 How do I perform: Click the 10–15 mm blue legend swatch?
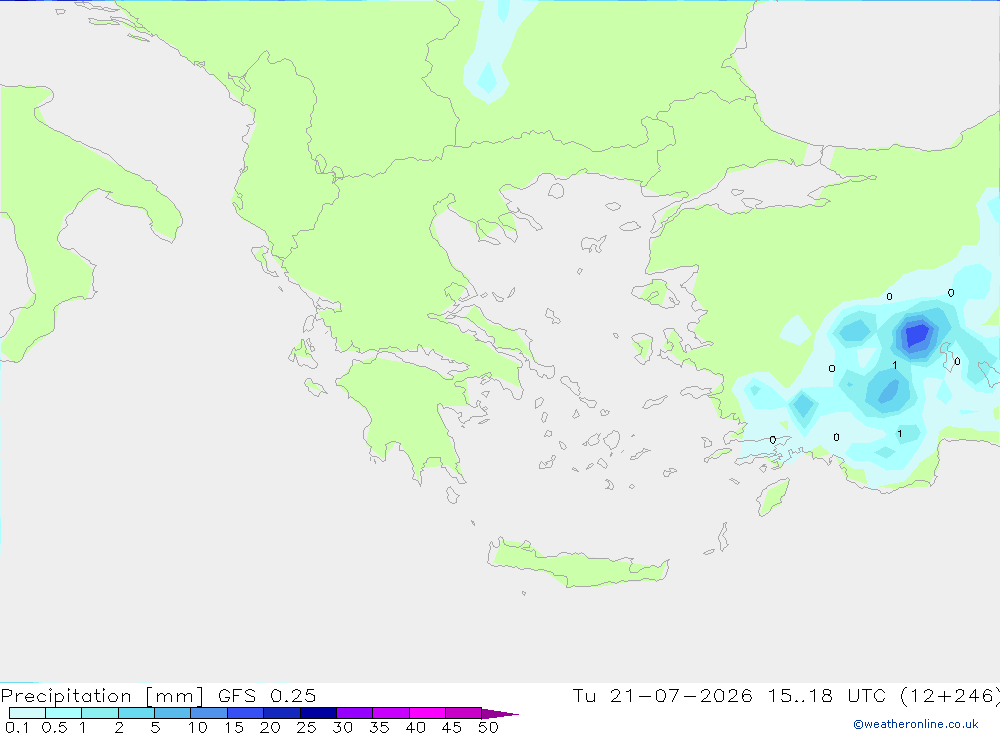209,713
